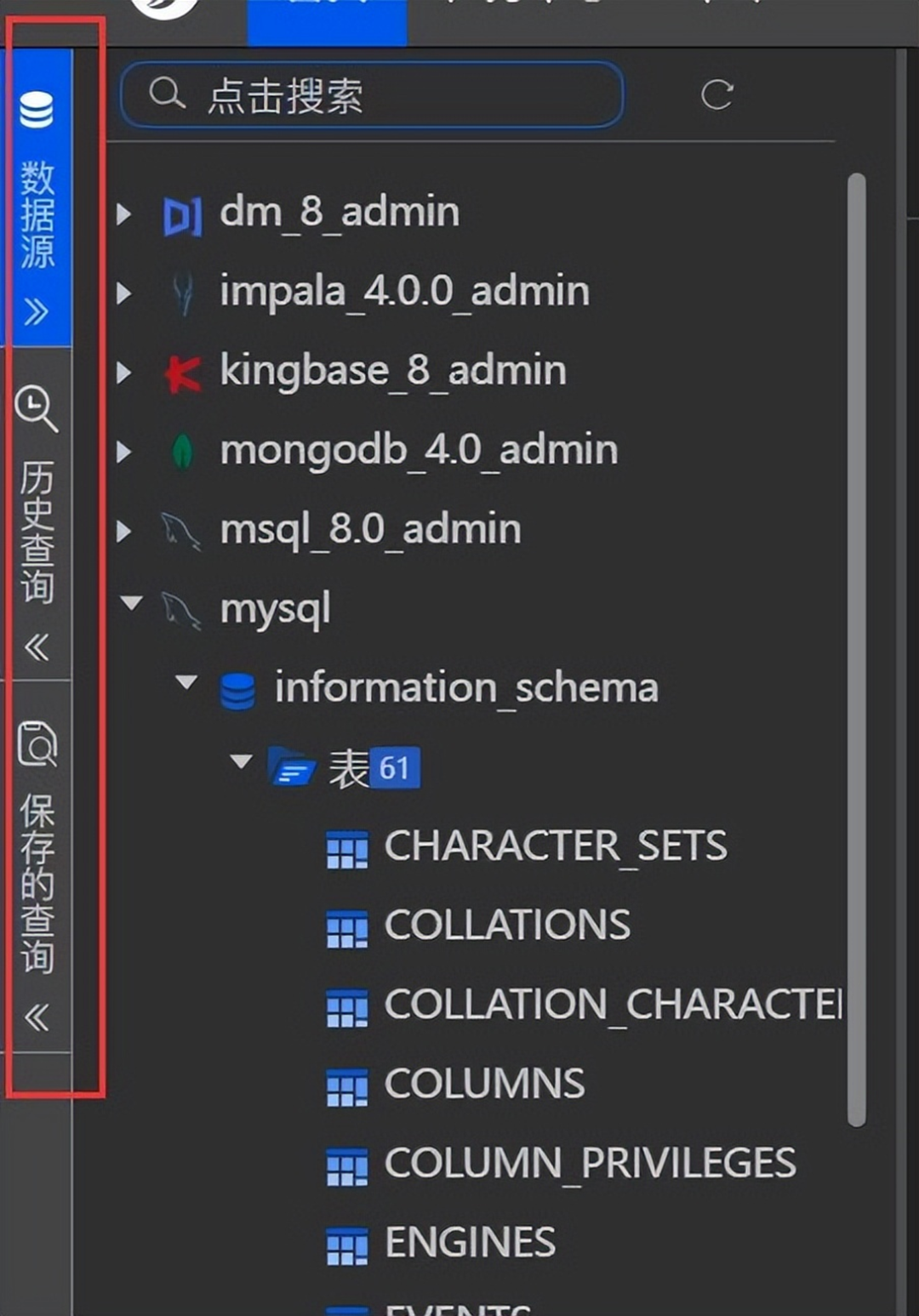Click the dolphin icon of msql_8.0_admin
The image size is (919, 1316).
181,532
